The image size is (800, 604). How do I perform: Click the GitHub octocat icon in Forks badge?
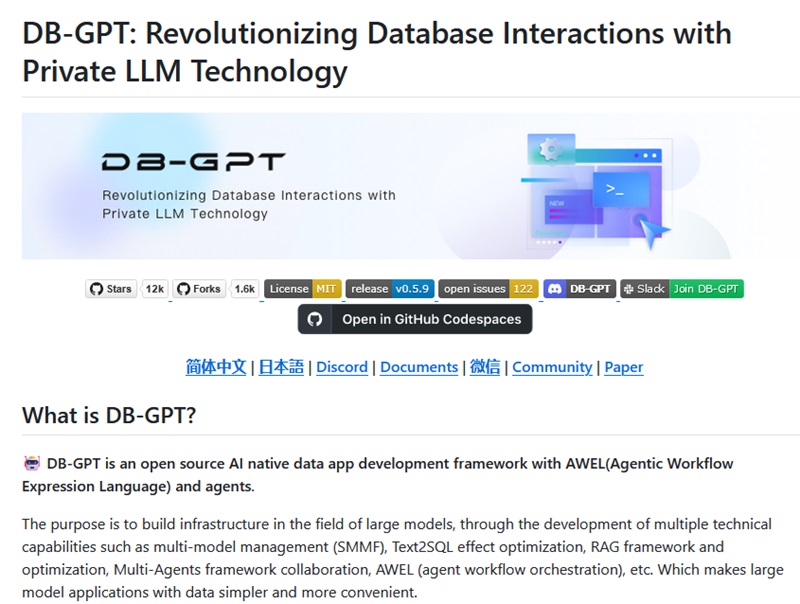click(184, 289)
